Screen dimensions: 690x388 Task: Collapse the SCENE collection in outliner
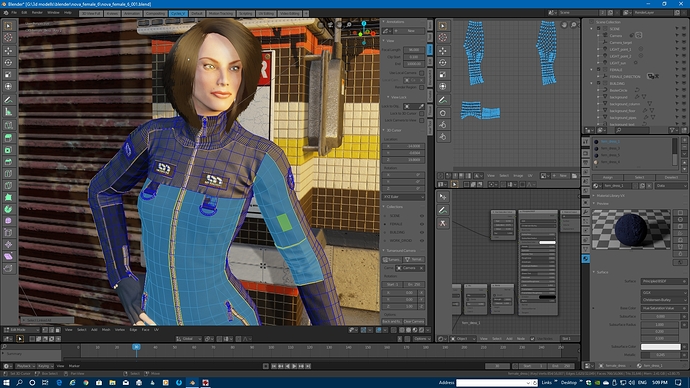click(x=591, y=29)
